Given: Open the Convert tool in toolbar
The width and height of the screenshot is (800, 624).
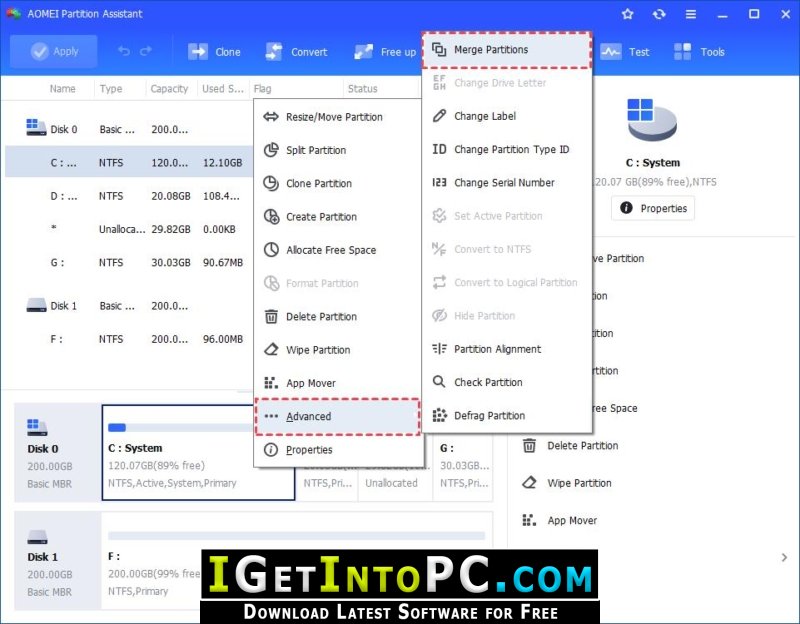Looking at the screenshot, I should point(274,52).
